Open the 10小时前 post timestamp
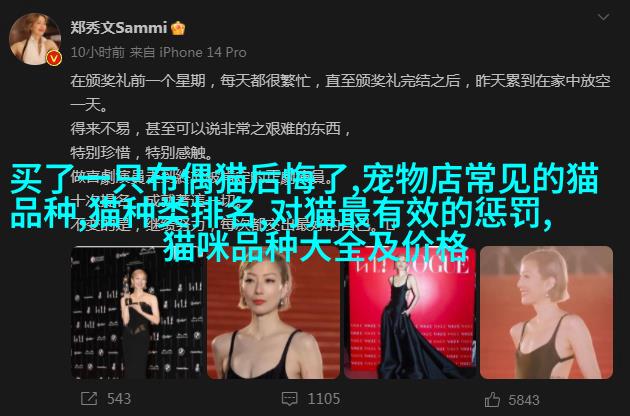This screenshot has height=416, width=630. 98,52
